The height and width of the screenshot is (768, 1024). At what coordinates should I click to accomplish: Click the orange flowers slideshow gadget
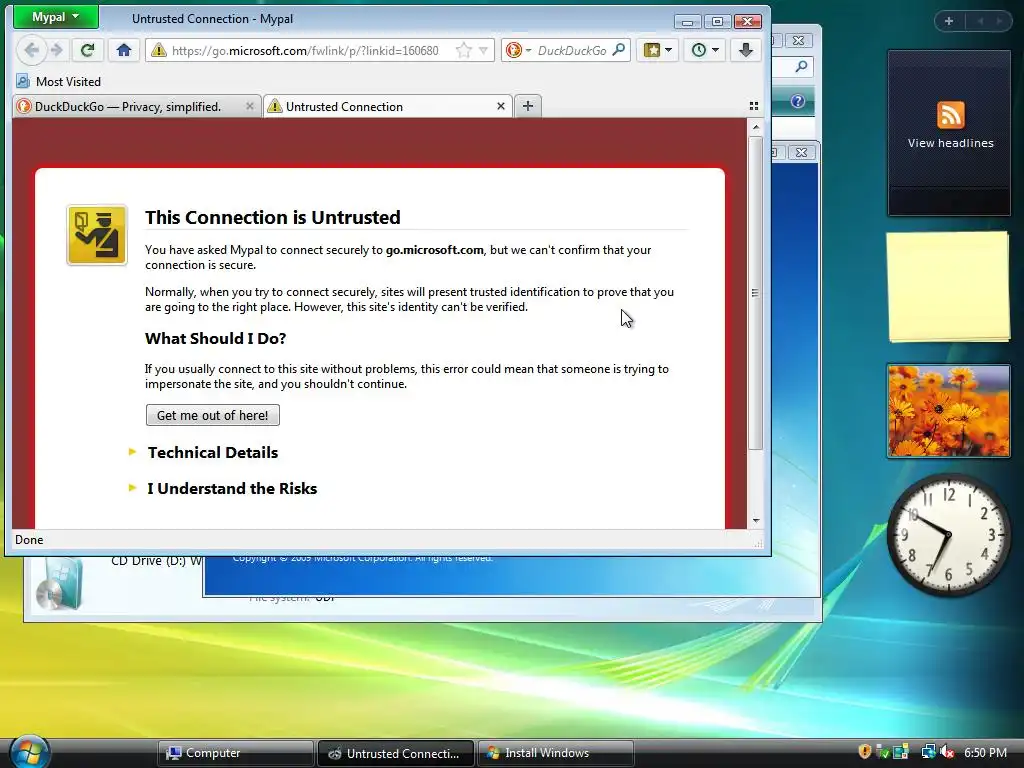[x=948, y=411]
